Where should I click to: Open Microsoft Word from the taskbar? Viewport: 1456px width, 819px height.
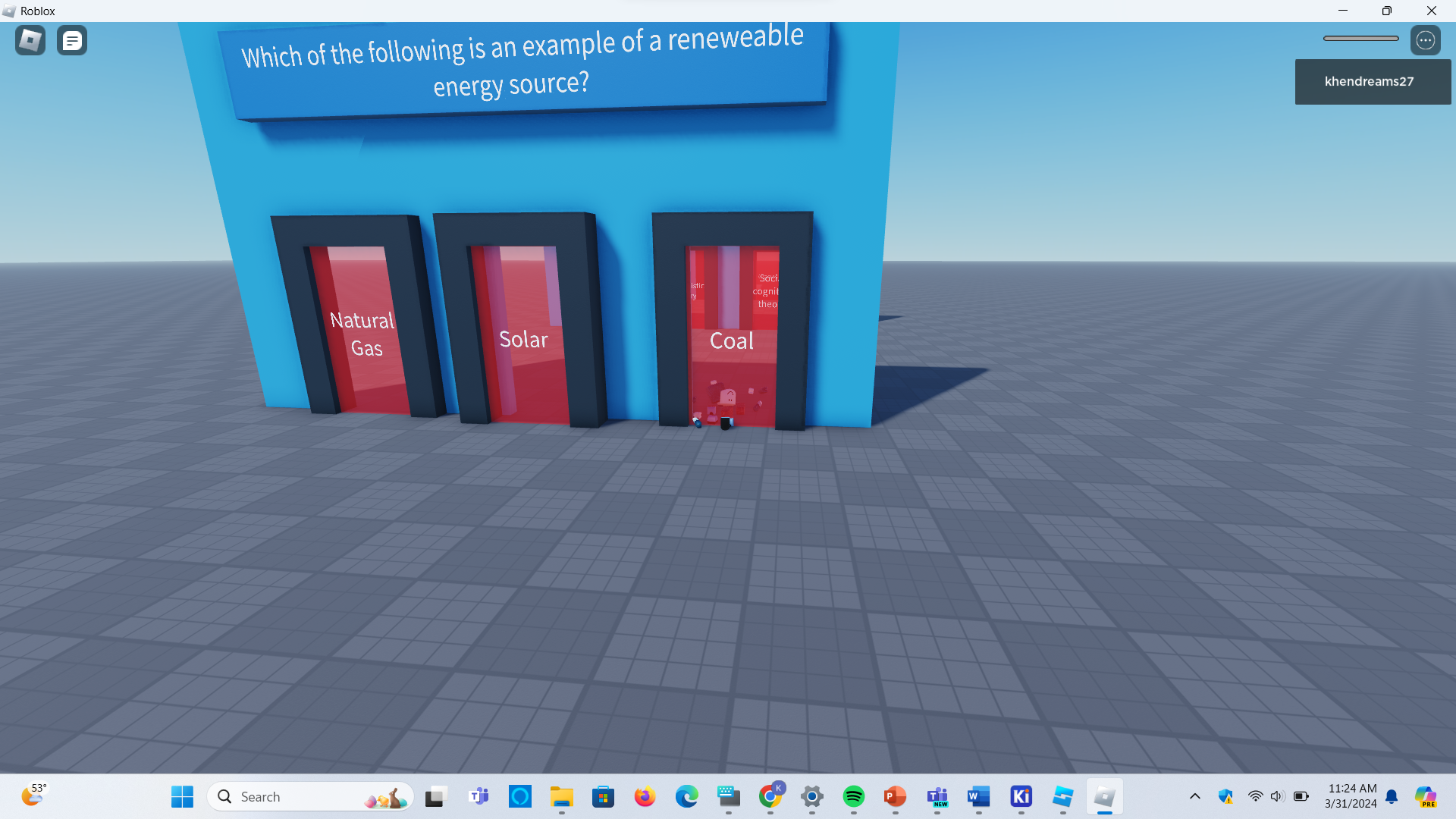978,796
